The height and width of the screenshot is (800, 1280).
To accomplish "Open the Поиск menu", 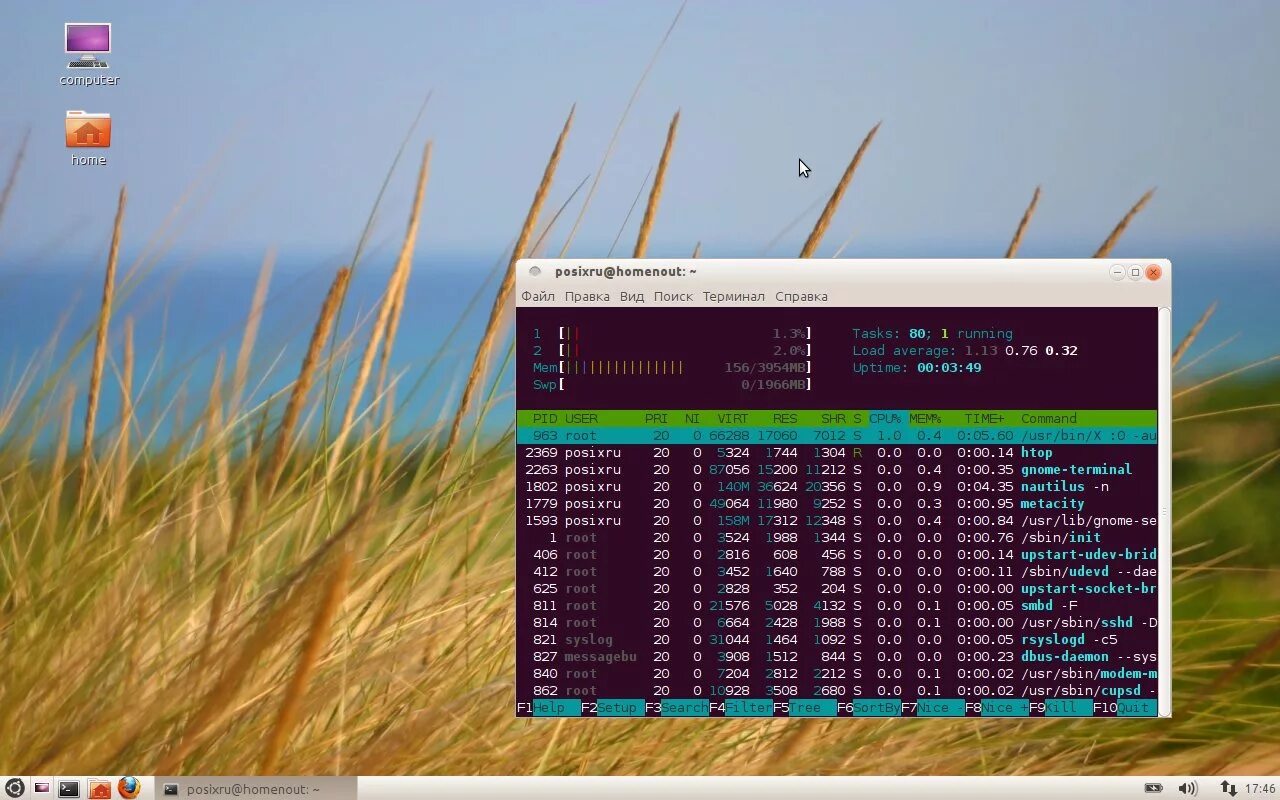I will [x=673, y=296].
